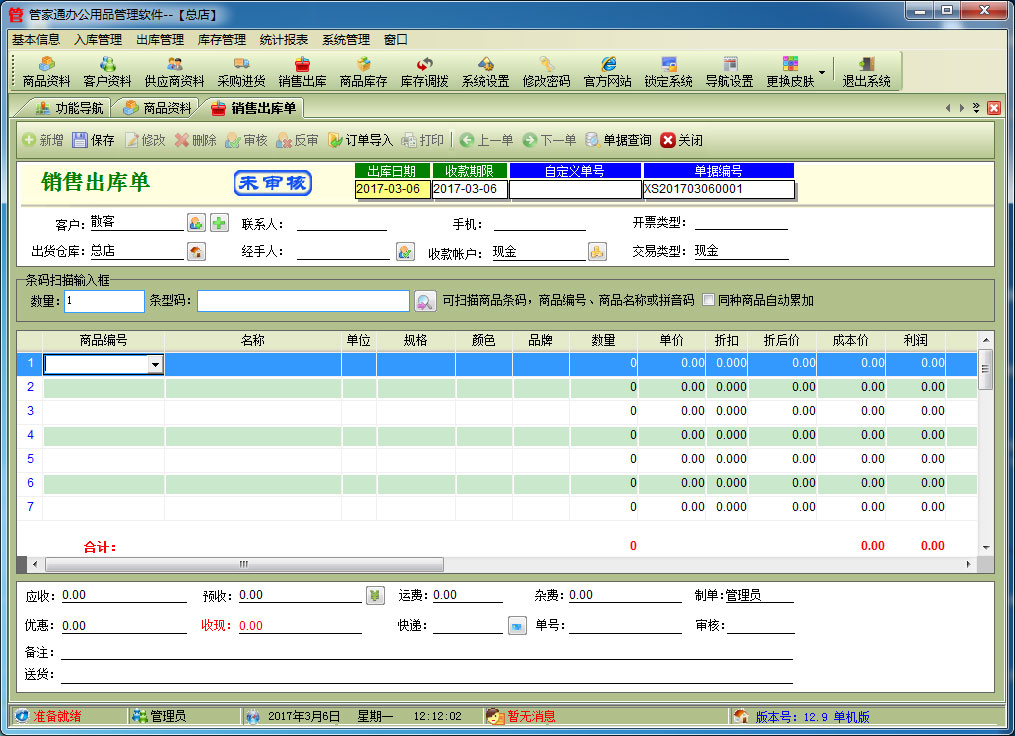Click the 采购进货 toolbar icon
1015x736 pixels.
[241, 72]
